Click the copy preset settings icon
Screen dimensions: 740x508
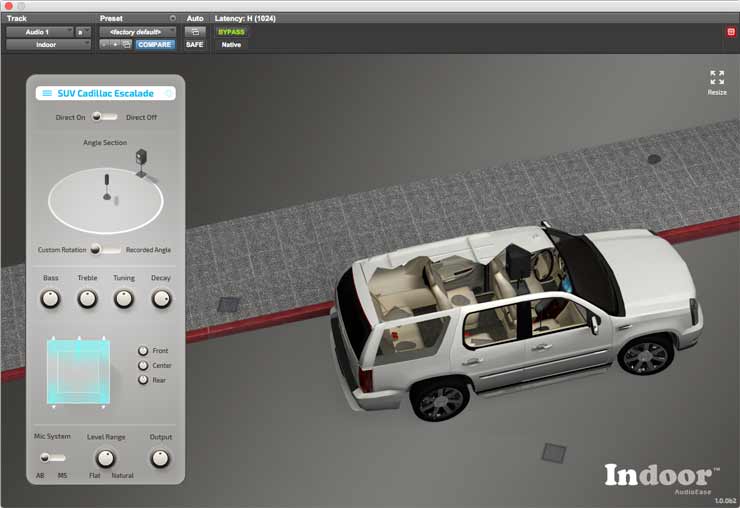point(126,44)
